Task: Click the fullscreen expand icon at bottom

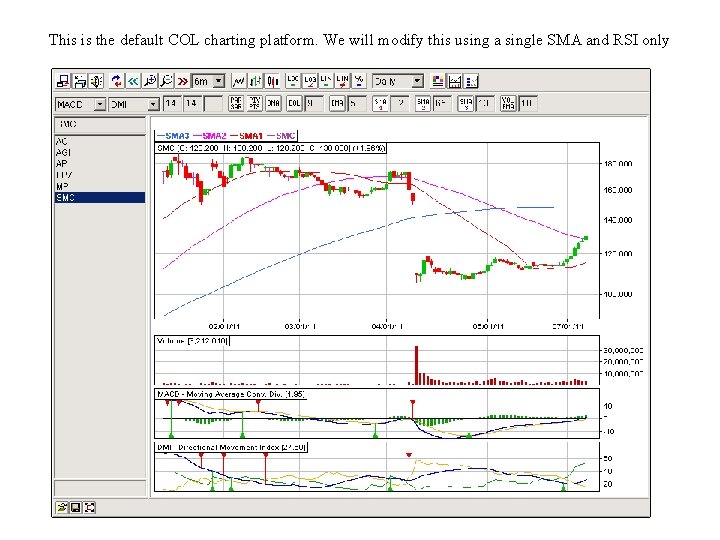Action: click(90, 507)
